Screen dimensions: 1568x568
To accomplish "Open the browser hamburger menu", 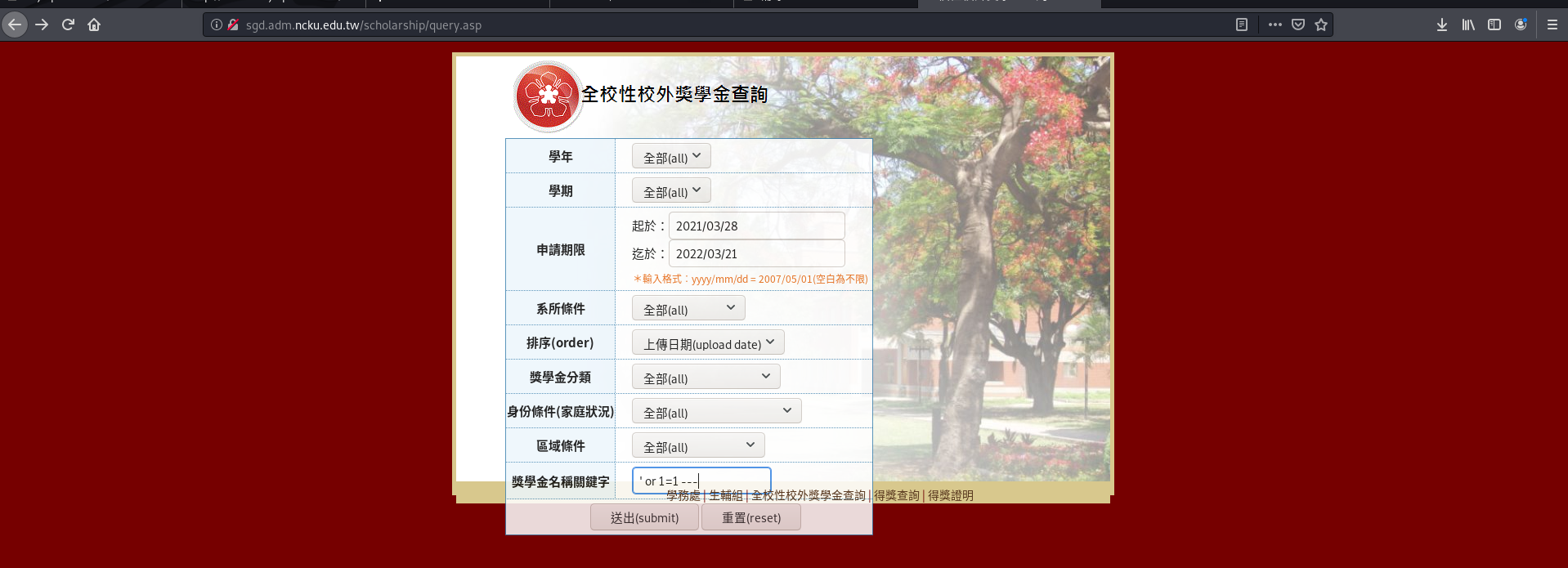I will coord(1552,25).
